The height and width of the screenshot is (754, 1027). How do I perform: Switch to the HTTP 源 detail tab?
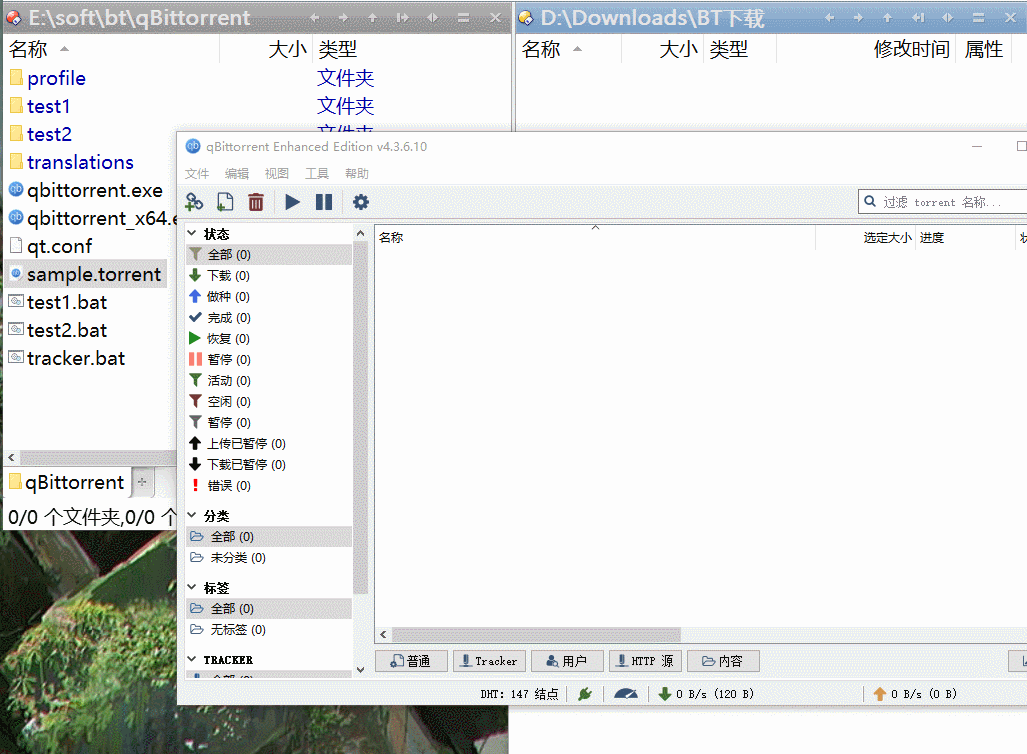coord(646,661)
